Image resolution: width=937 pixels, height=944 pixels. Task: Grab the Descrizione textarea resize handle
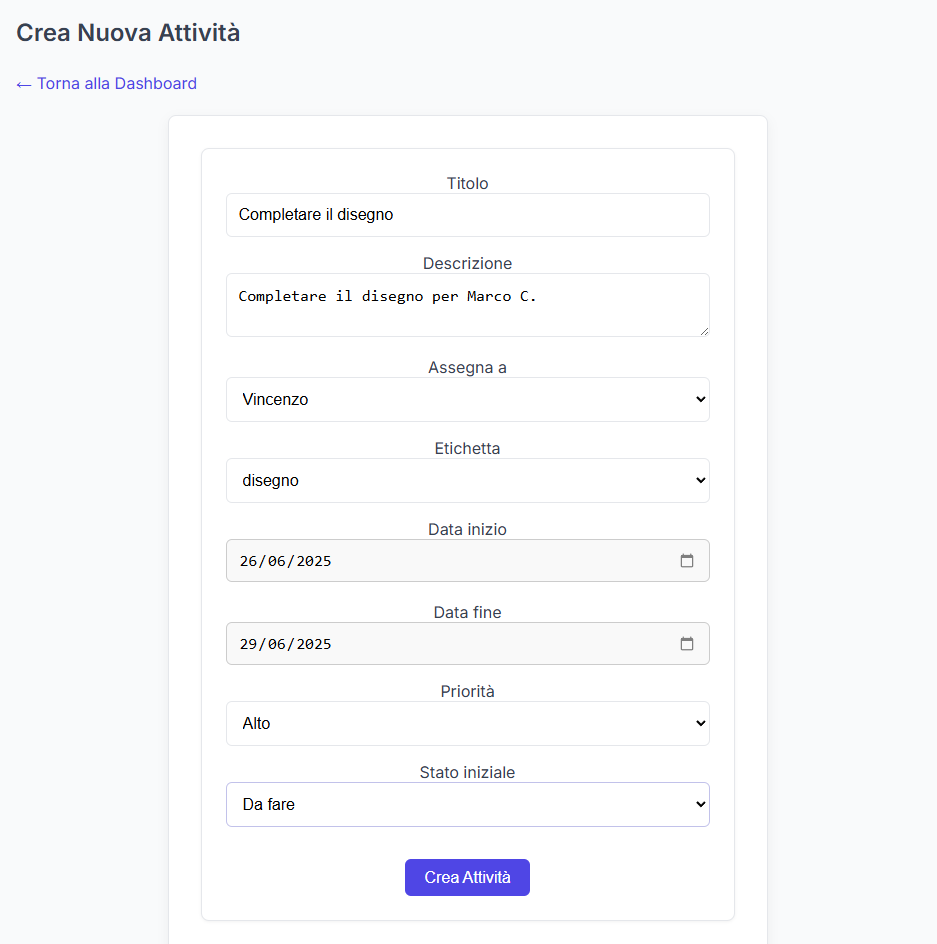pyautogui.click(x=704, y=331)
